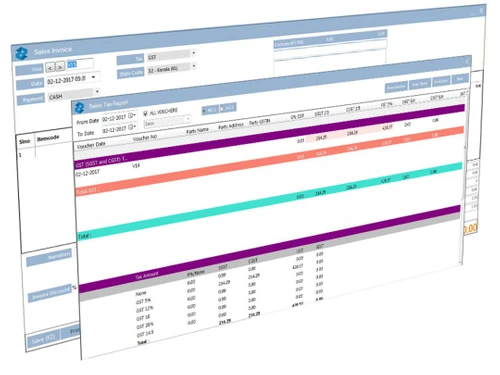Click the partly hidden Print button in Sales Invoice
500x375 pixels.
(x=71, y=331)
